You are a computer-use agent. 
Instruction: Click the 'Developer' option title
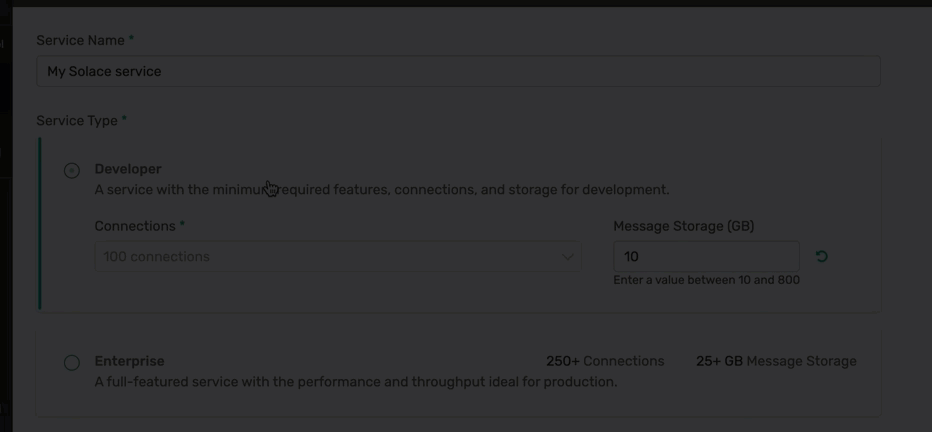[x=128, y=169]
